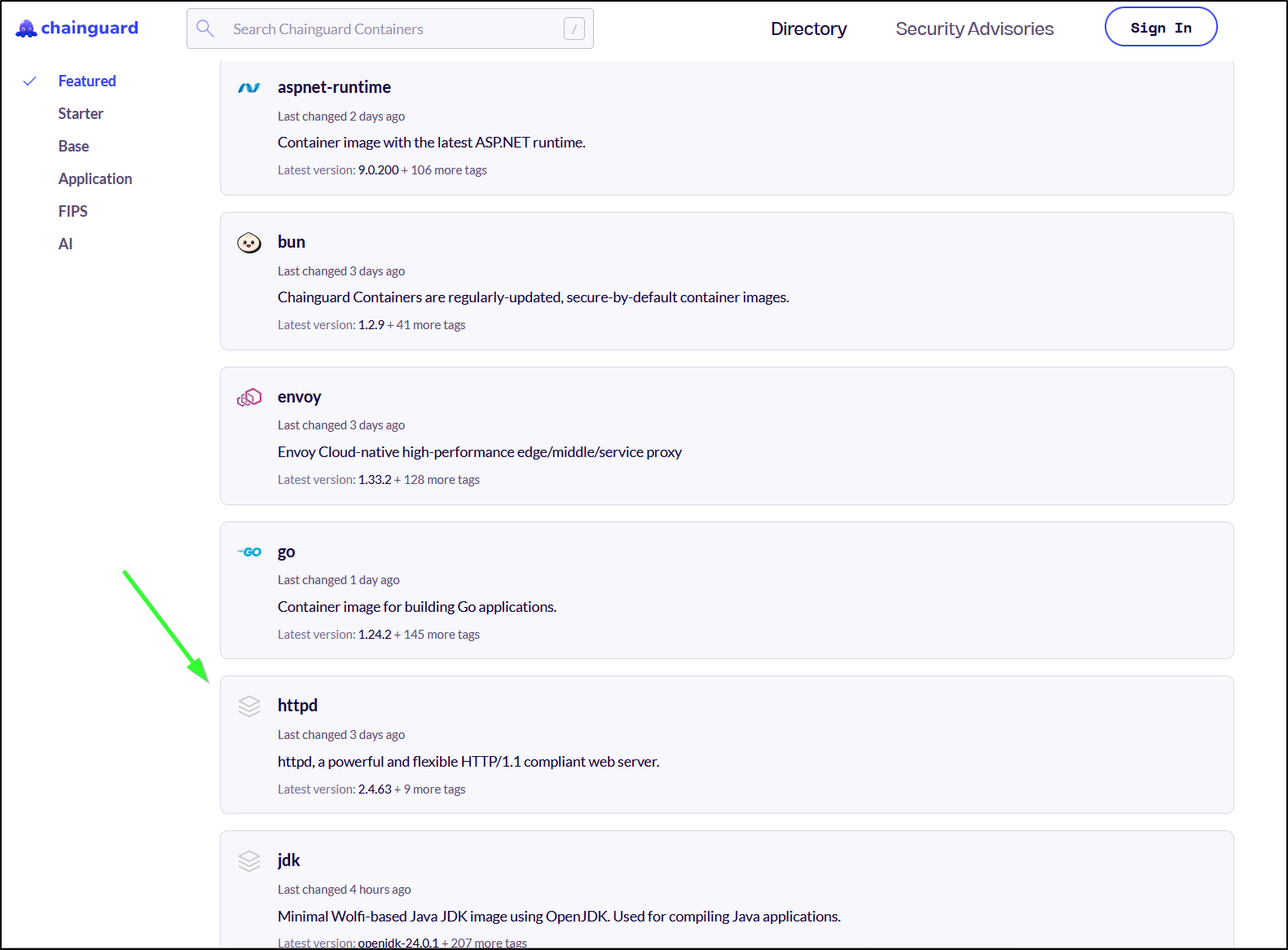Click the envoy logo icon

coord(249,398)
